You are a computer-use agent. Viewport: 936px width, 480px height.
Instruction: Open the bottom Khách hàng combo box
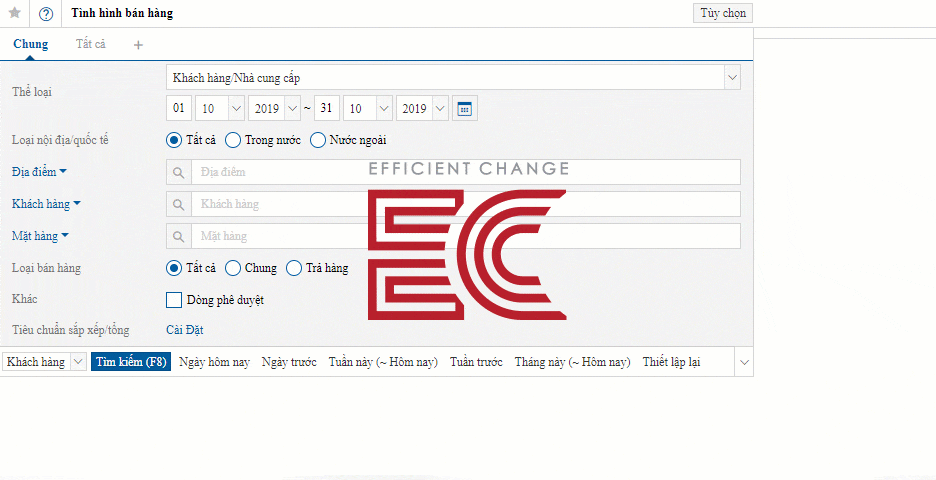click(x=45, y=362)
